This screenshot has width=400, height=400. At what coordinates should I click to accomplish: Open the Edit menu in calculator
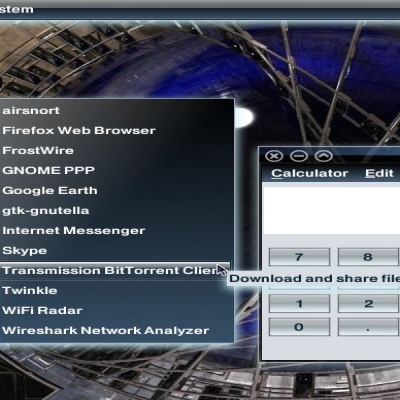pos(379,173)
